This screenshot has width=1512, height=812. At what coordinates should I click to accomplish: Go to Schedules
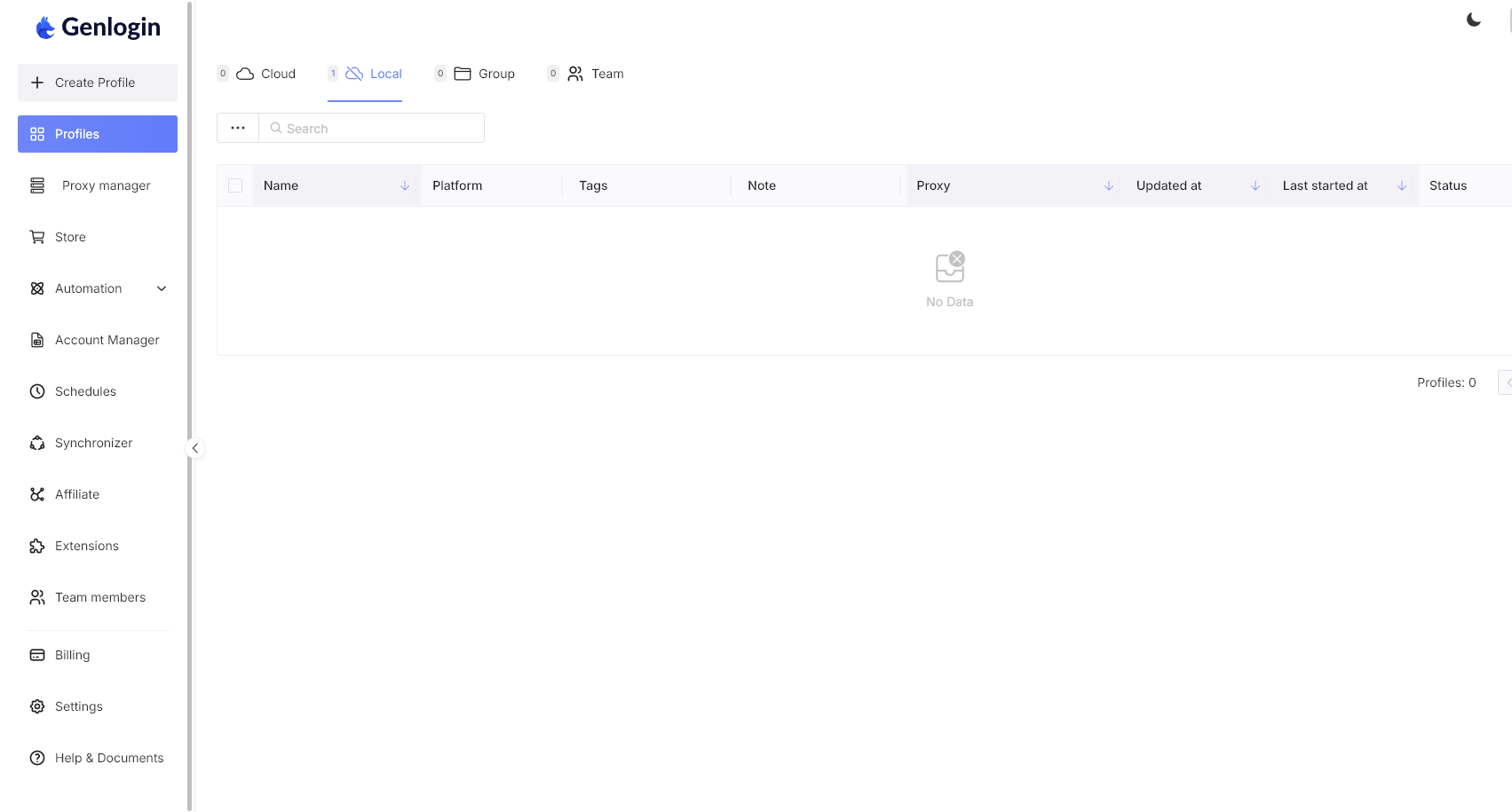click(98, 391)
